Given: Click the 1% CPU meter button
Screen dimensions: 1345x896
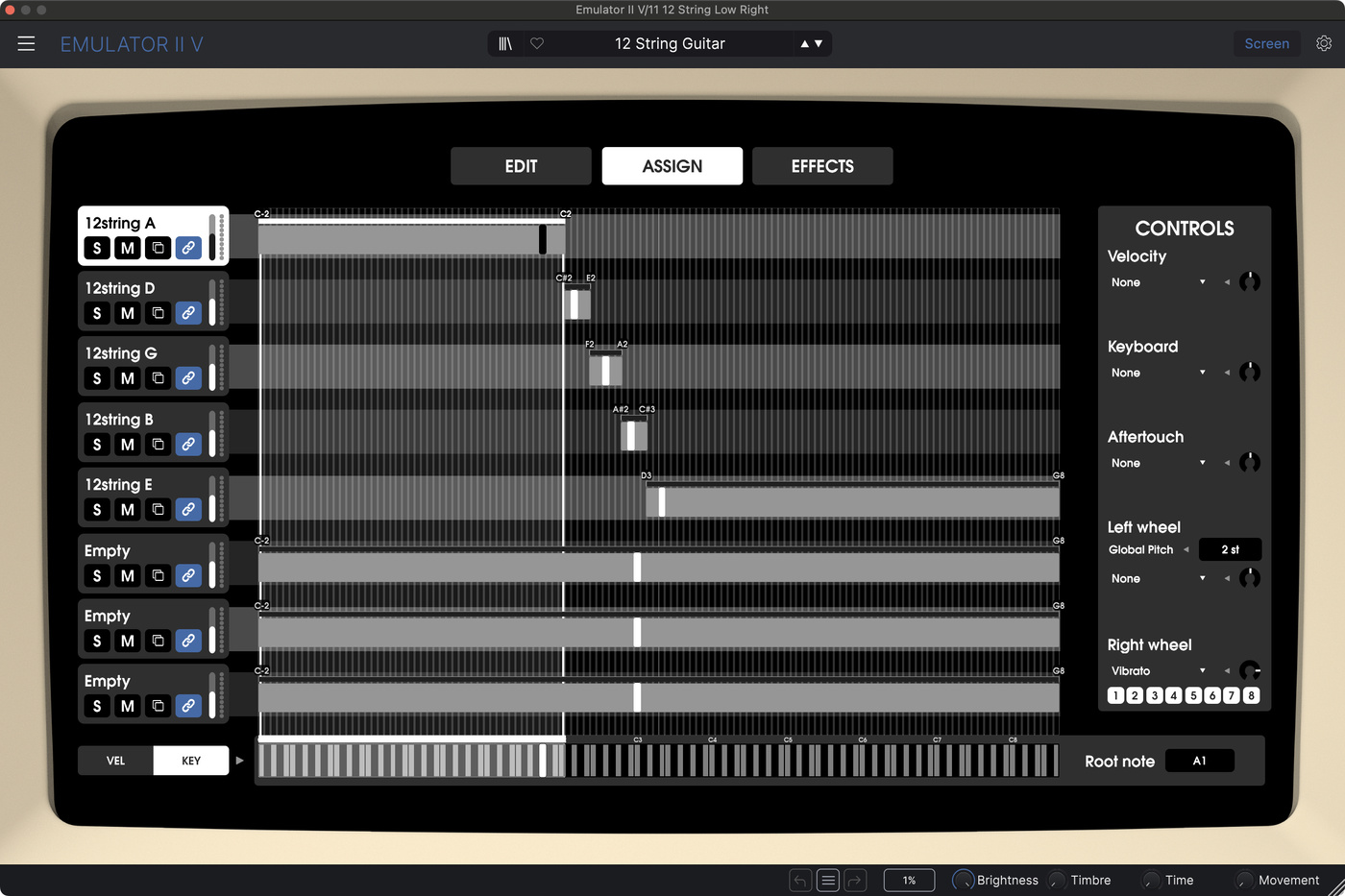Looking at the screenshot, I should point(909,880).
